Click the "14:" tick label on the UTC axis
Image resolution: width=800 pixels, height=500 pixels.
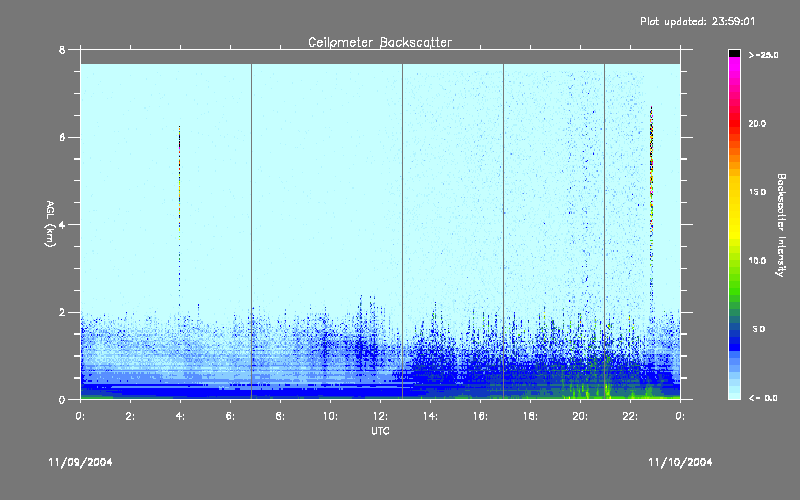point(430,416)
